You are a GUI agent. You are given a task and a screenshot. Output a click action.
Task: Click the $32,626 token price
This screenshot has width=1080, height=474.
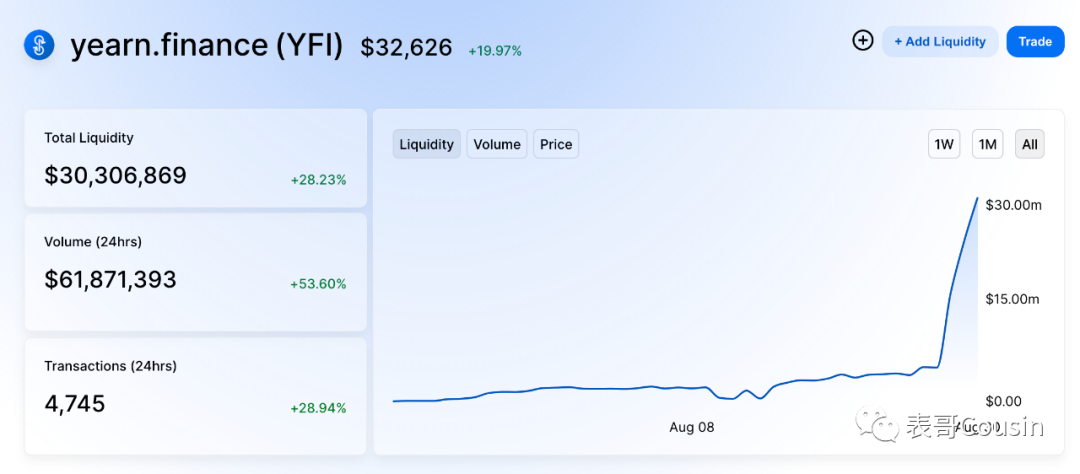coord(406,47)
